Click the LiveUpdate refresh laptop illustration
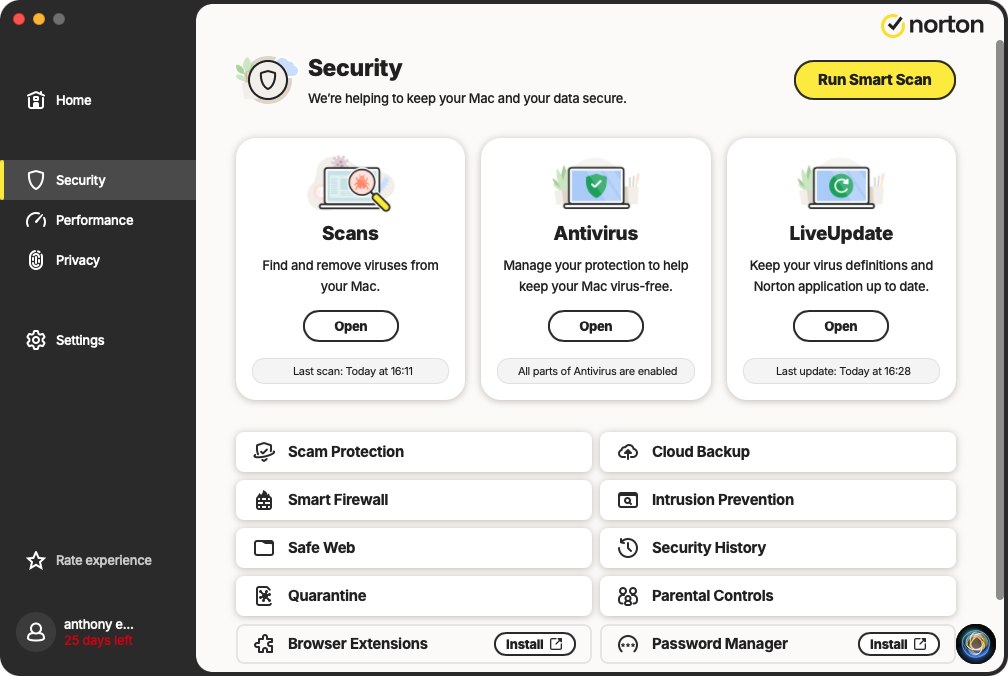The image size is (1008, 676). point(841,184)
